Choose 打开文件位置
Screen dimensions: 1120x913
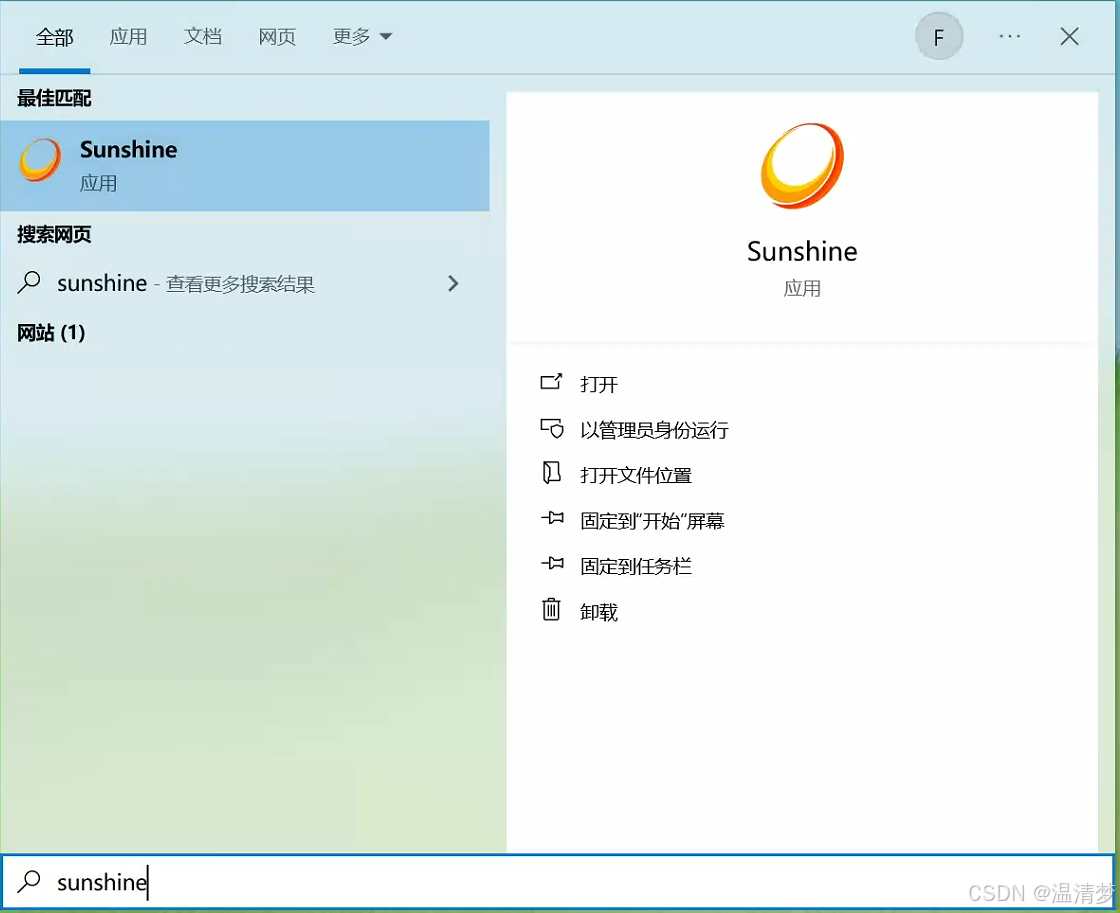pyautogui.click(x=636, y=475)
